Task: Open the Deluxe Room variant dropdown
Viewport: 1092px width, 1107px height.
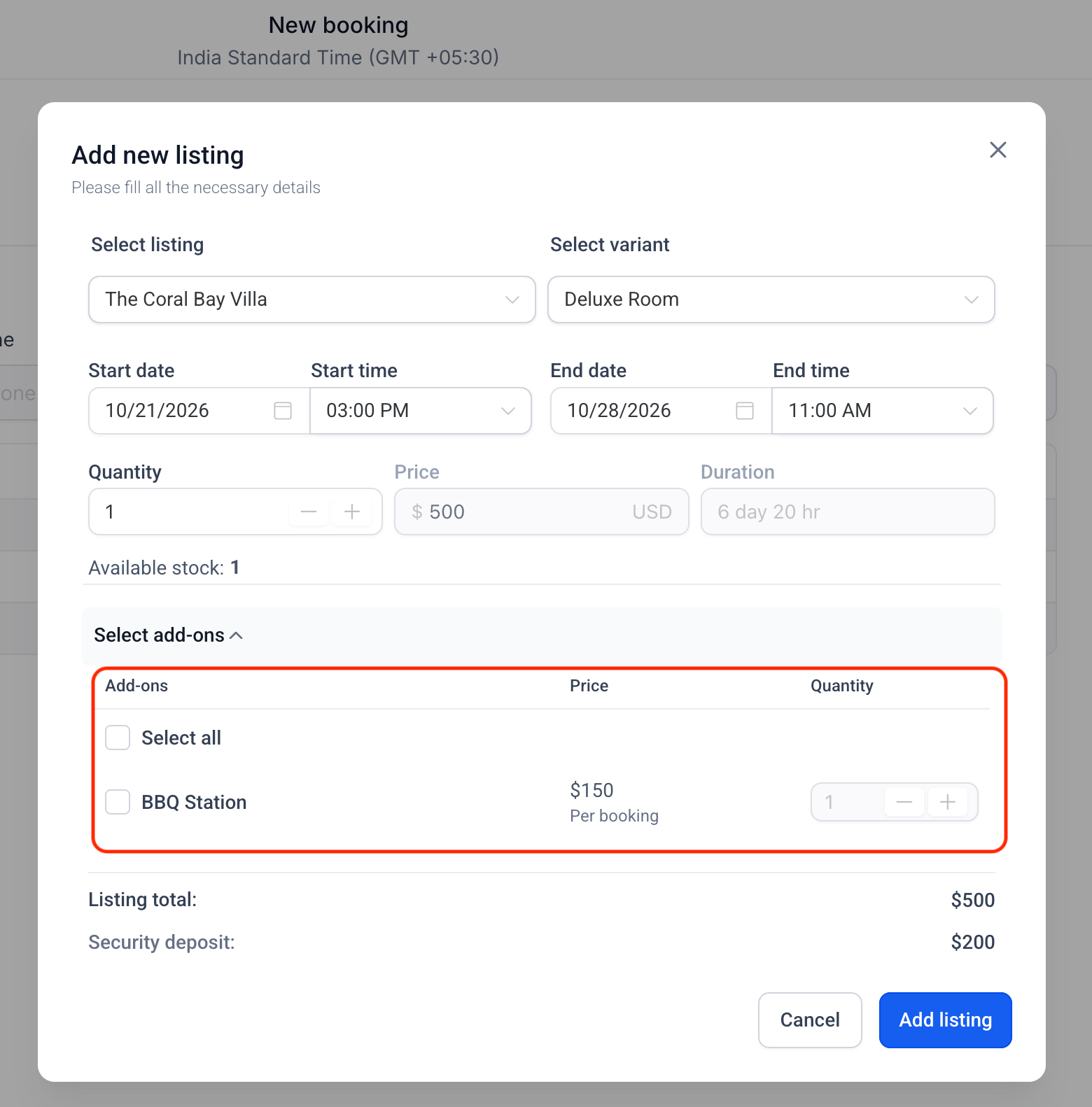Action: click(x=771, y=299)
